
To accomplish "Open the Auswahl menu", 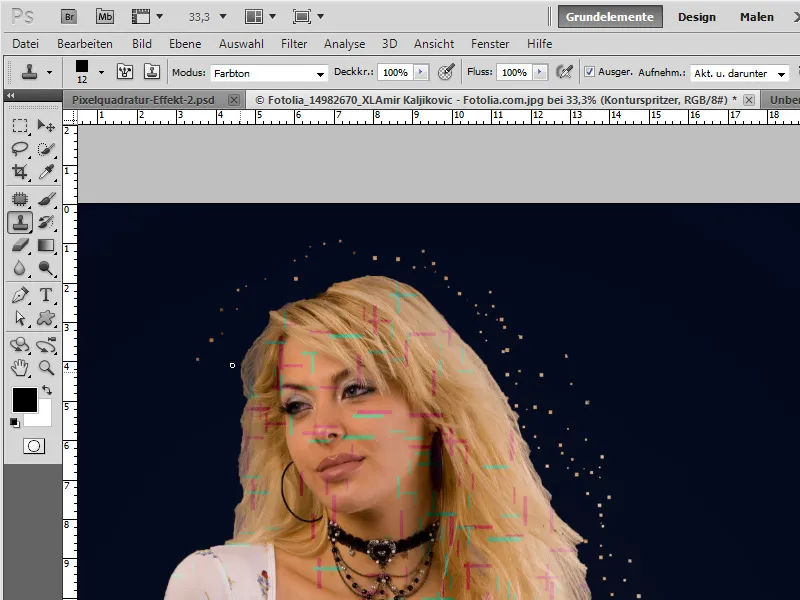I will [x=241, y=44].
